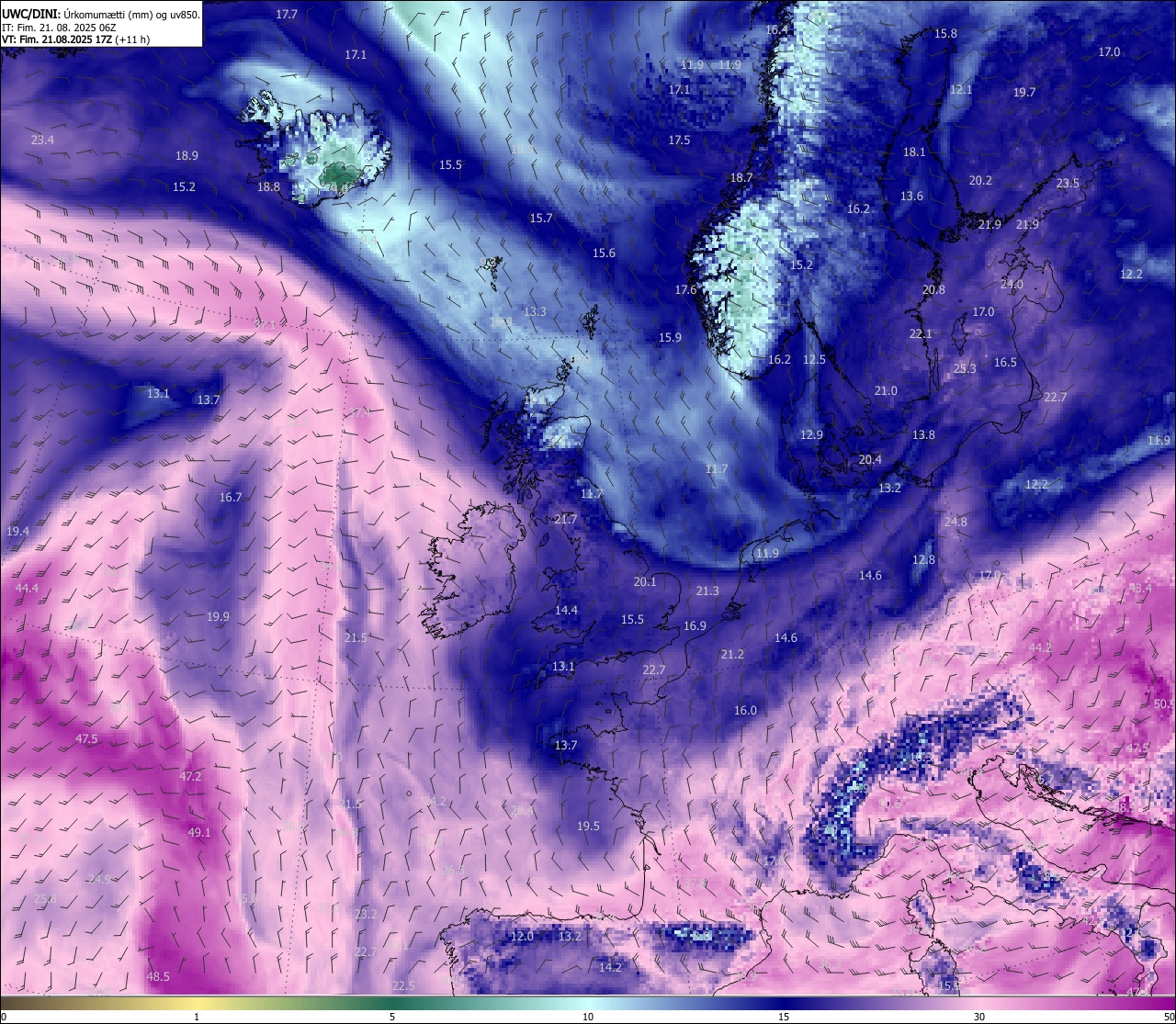1176x1024 pixels.
Task: Click the 5 label on the color scale
Action: coord(392,1017)
